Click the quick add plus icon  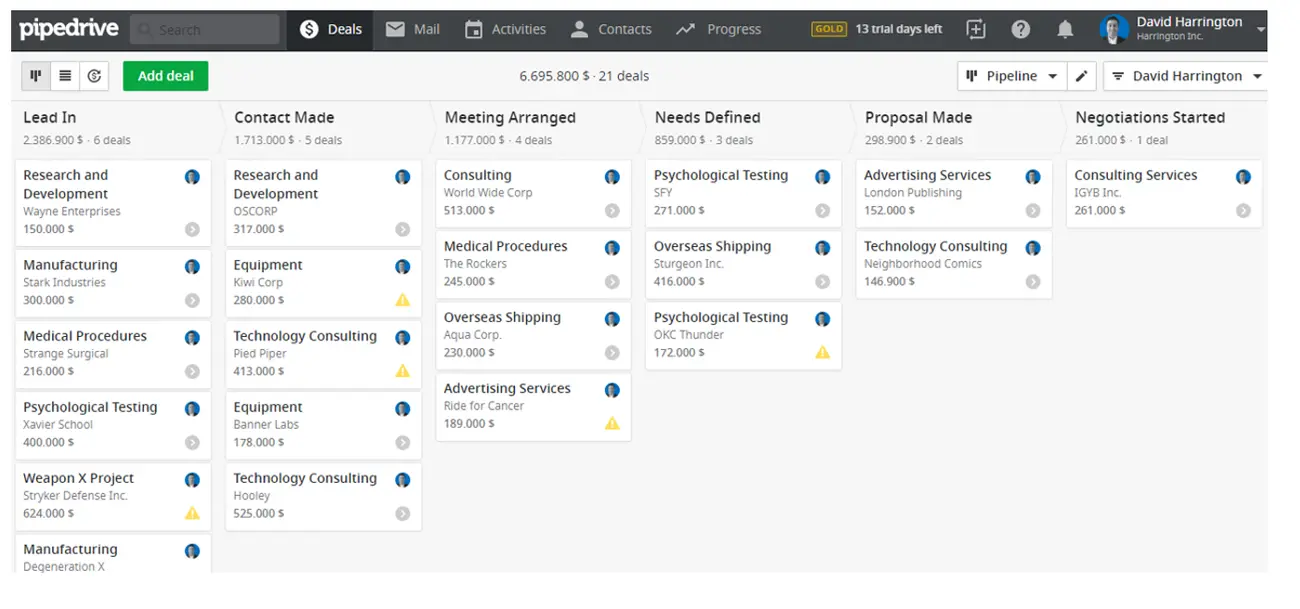pyautogui.click(x=976, y=29)
